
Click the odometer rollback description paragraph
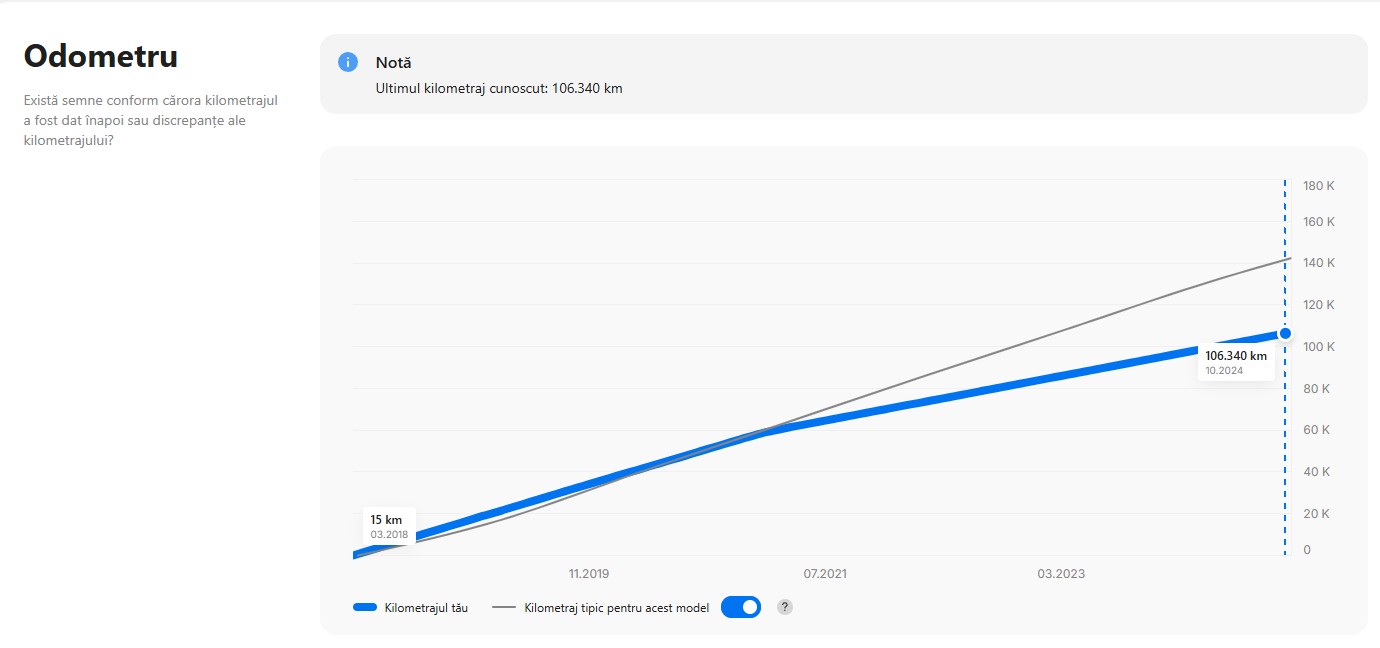coord(151,121)
